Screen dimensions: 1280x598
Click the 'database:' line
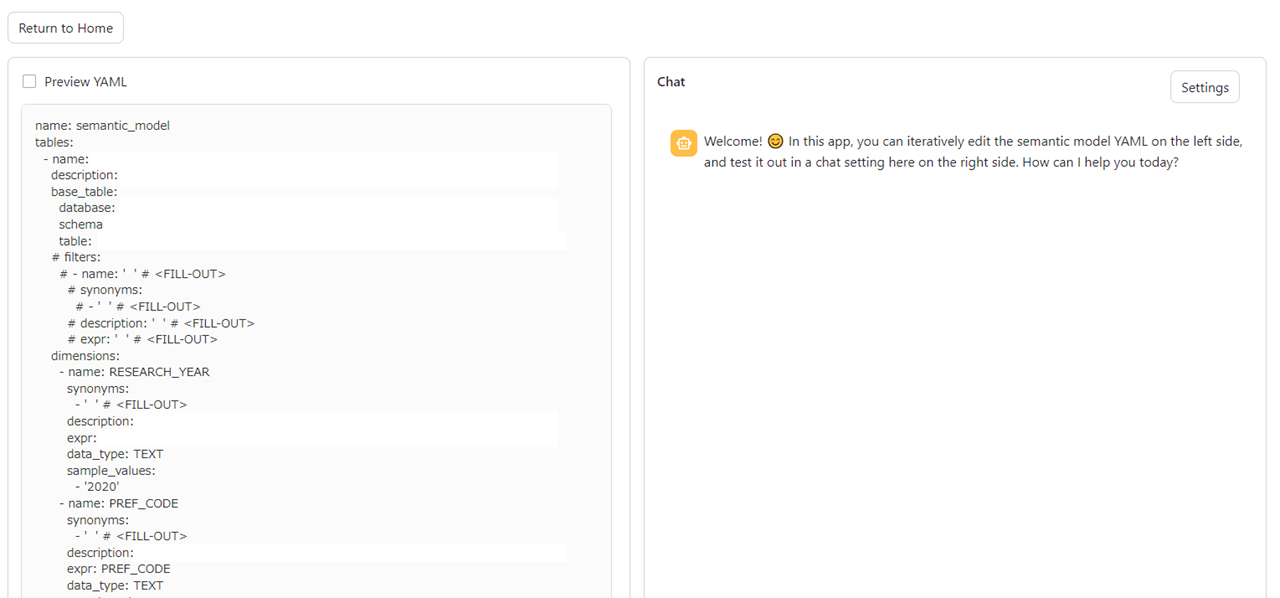pyautogui.click(x=87, y=208)
